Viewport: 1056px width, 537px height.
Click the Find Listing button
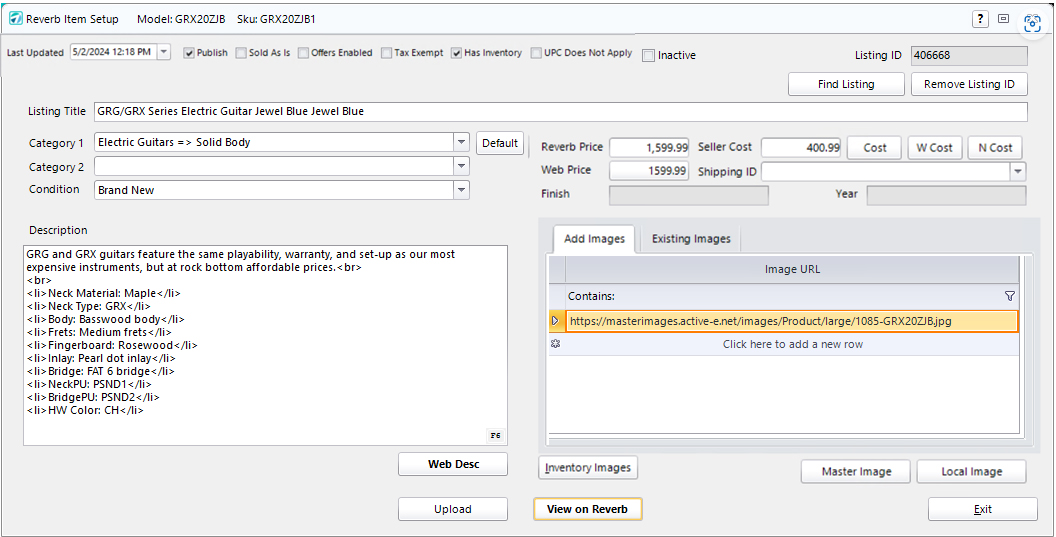(x=846, y=84)
